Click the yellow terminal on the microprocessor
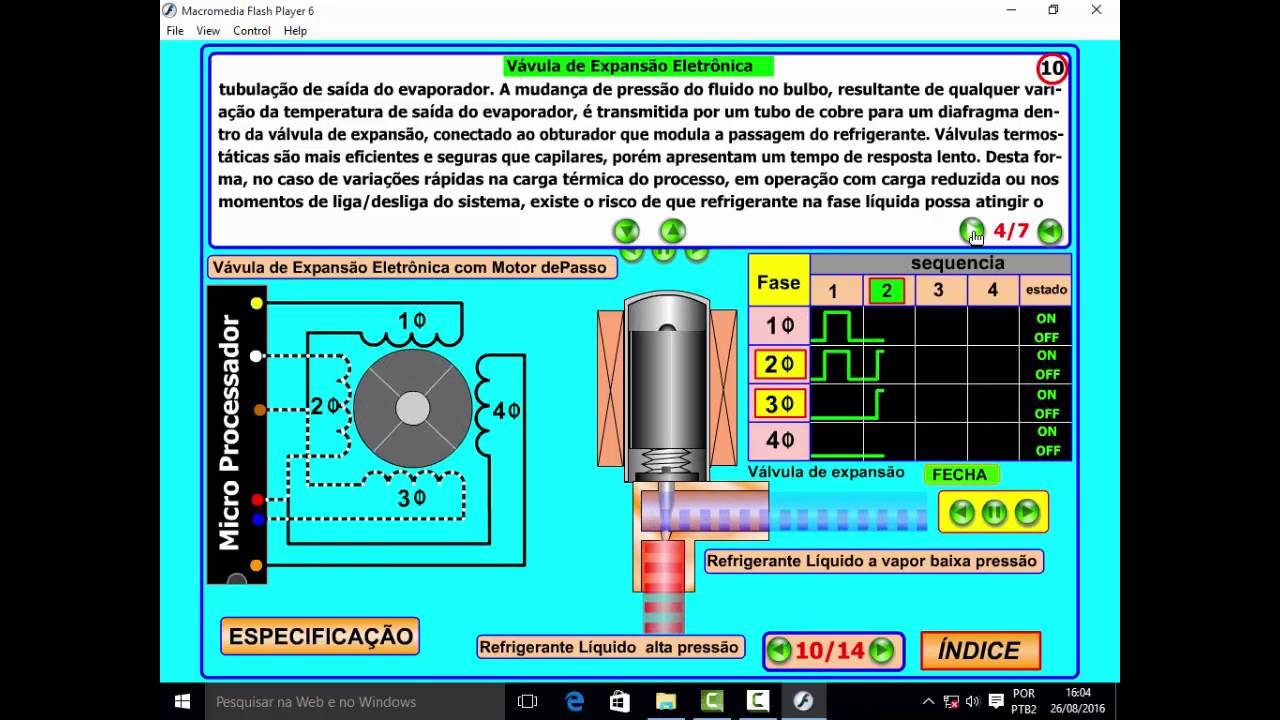This screenshot has width=1280, height=720. click(257, 303)
